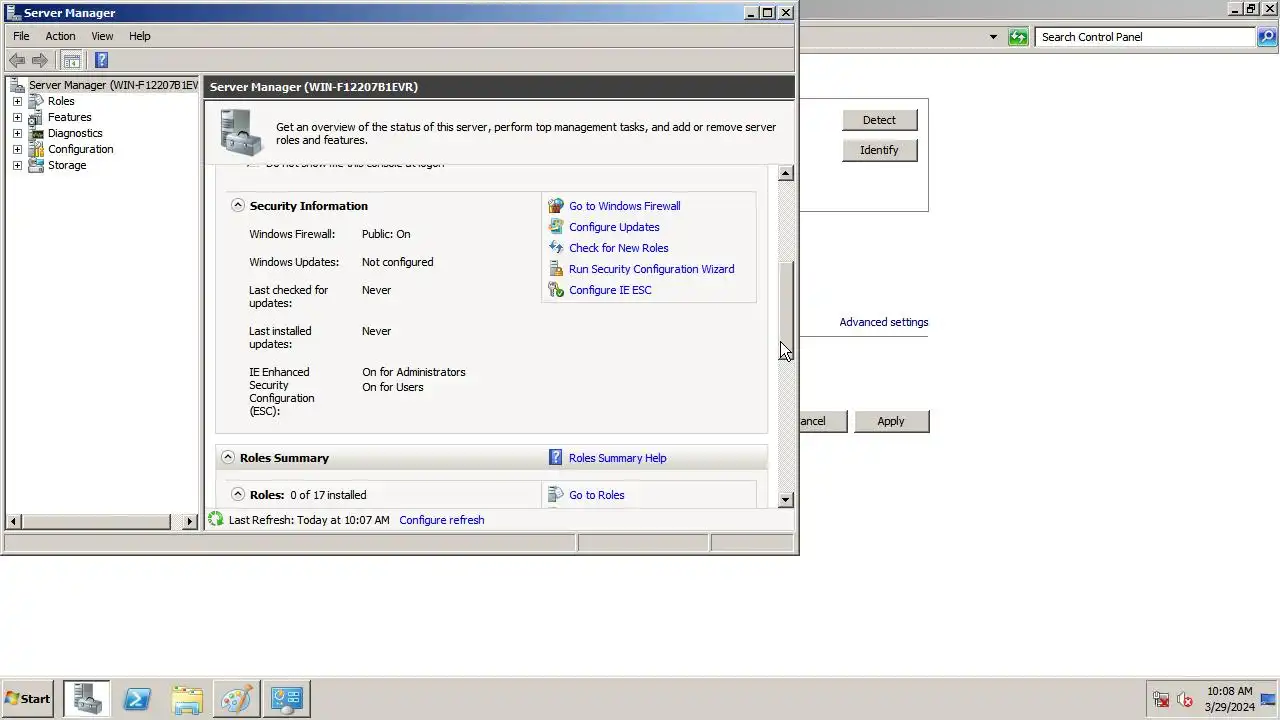
Task: Click the green Go button beside address bar
Action: click(1018, 37)
